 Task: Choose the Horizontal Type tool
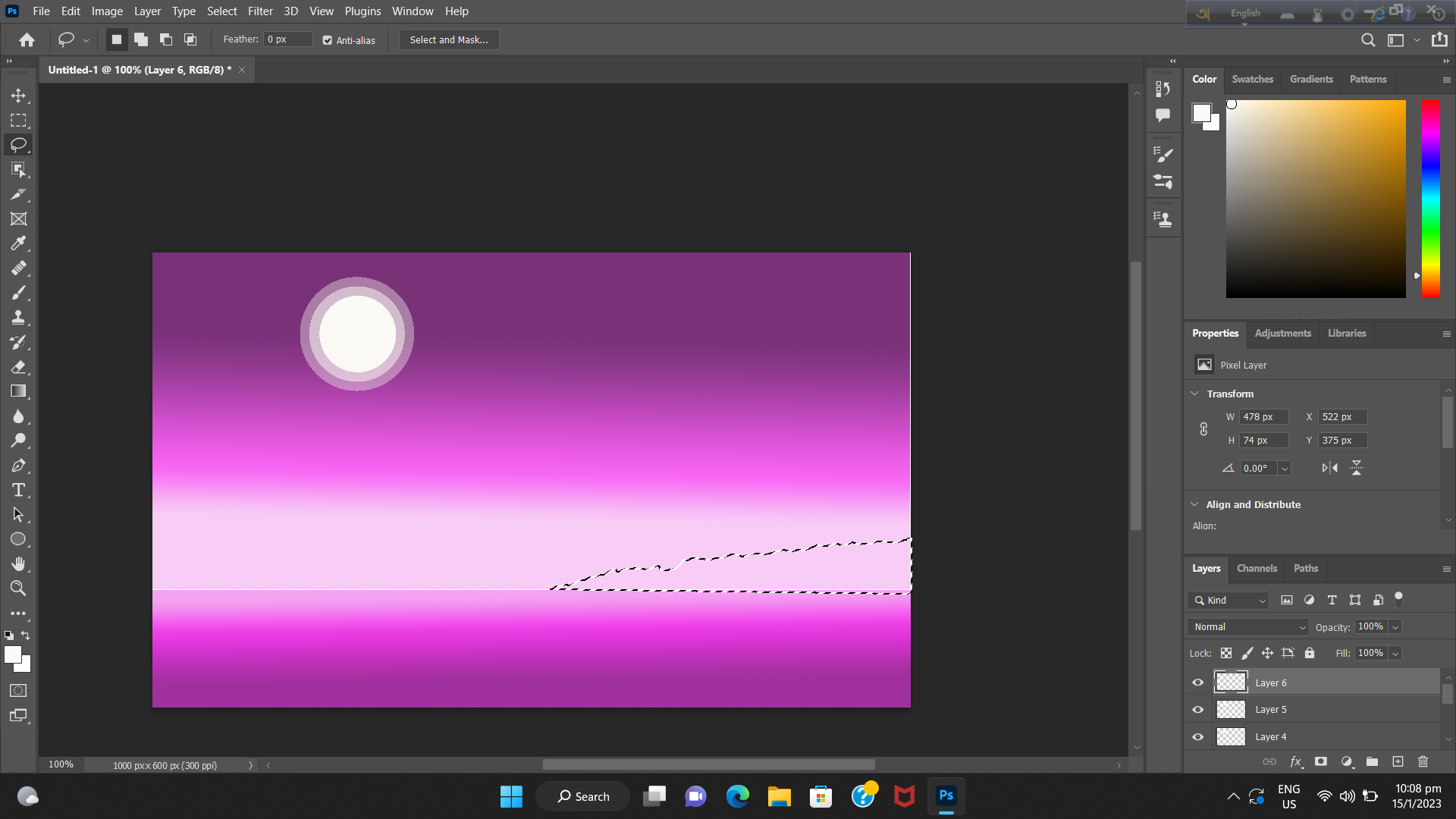click(x=19, y=490)
